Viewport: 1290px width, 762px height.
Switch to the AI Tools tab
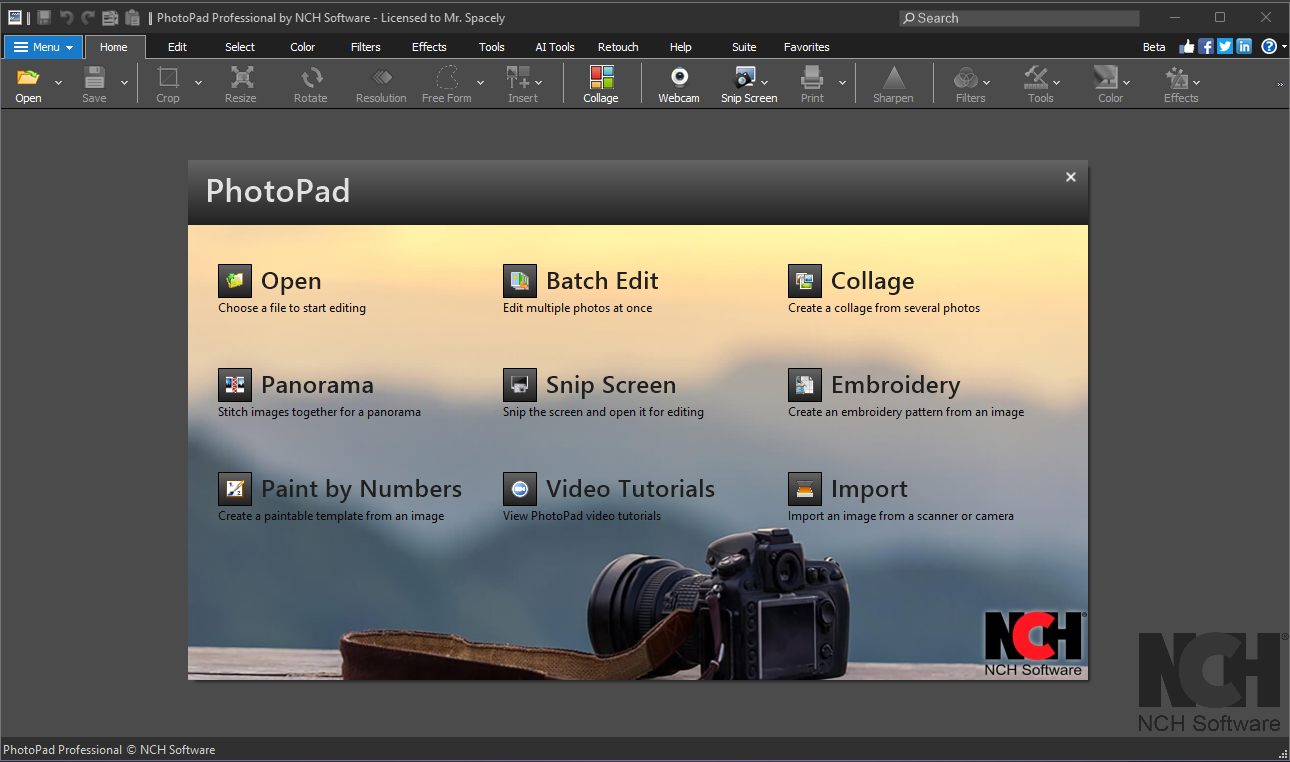click(555, 47)
